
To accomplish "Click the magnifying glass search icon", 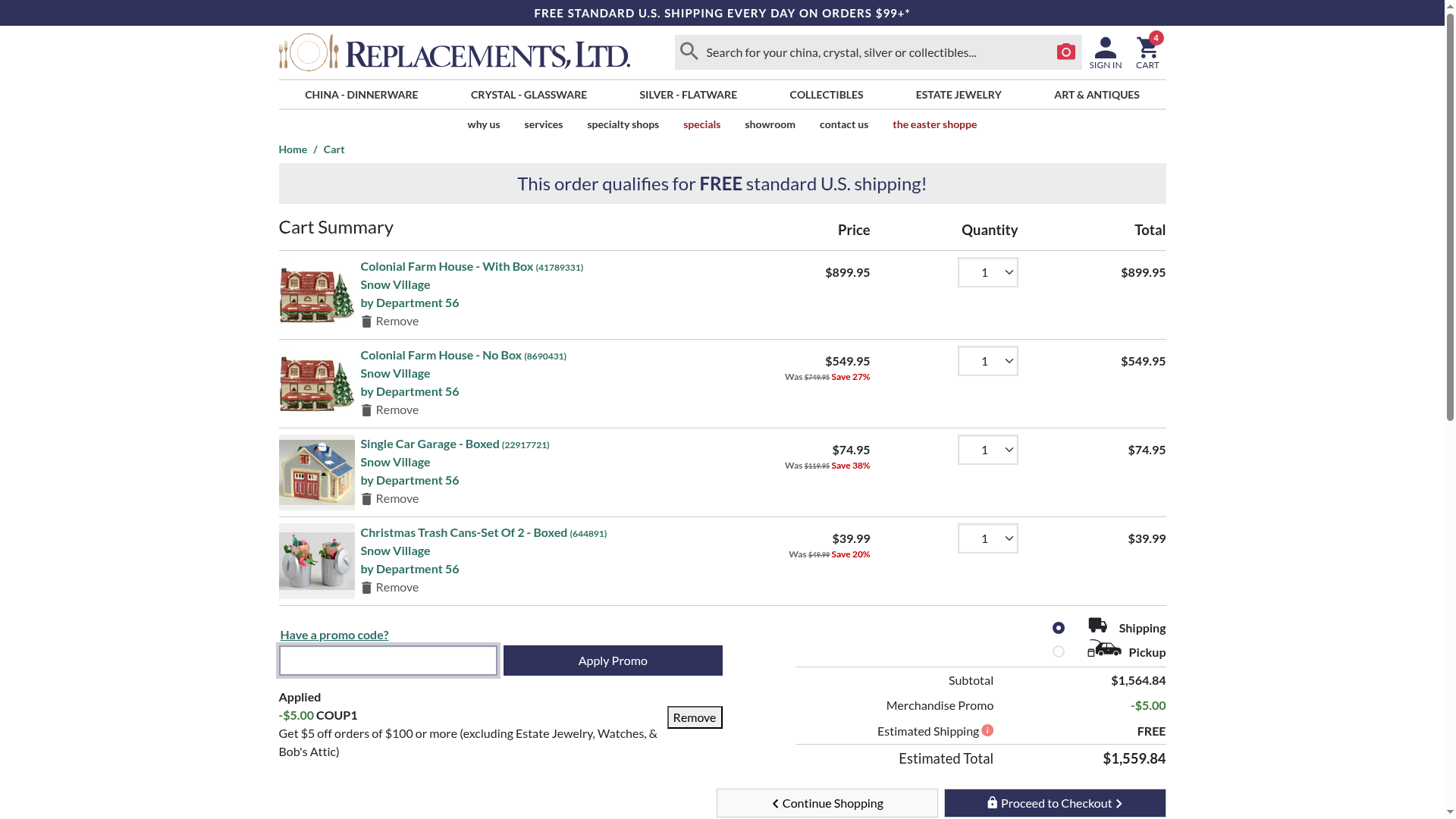I will 689,52.
